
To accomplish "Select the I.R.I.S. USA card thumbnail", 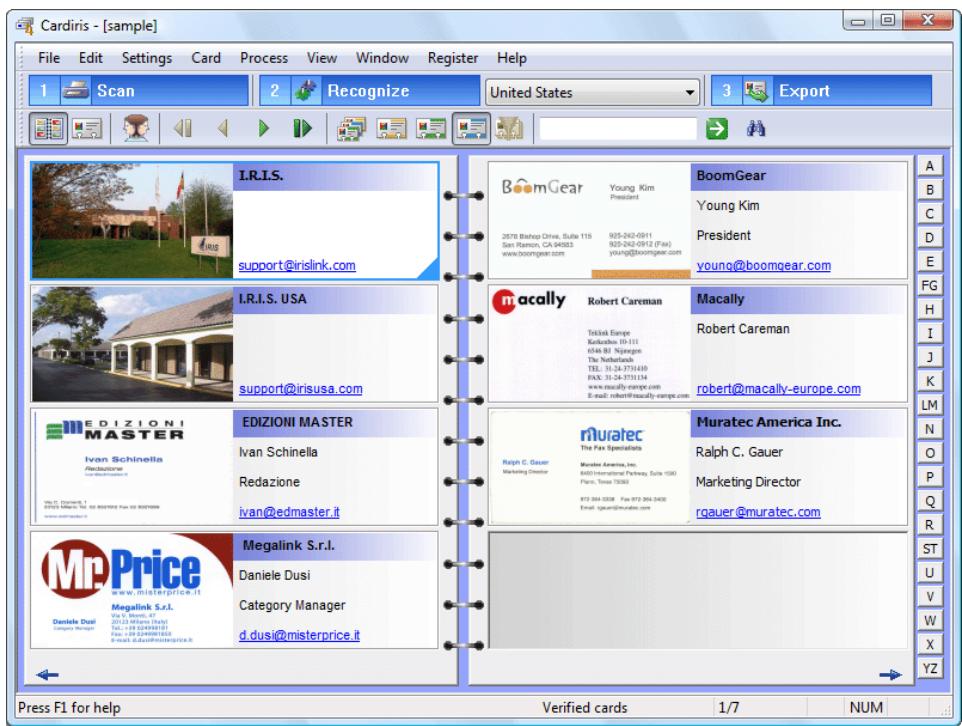I will (x=133, y=344).
